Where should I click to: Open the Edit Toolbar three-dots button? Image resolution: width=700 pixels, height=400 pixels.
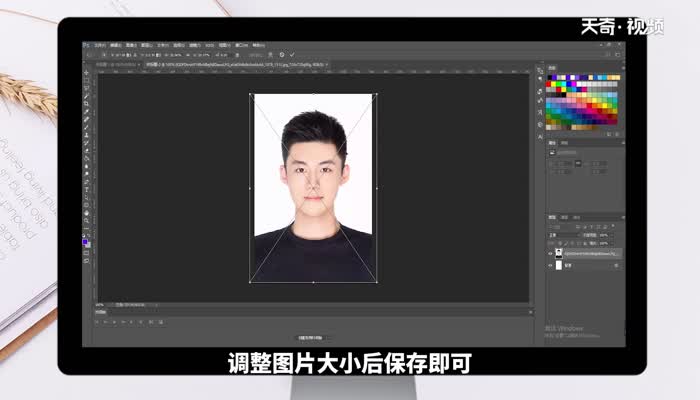tap(86, 228)
